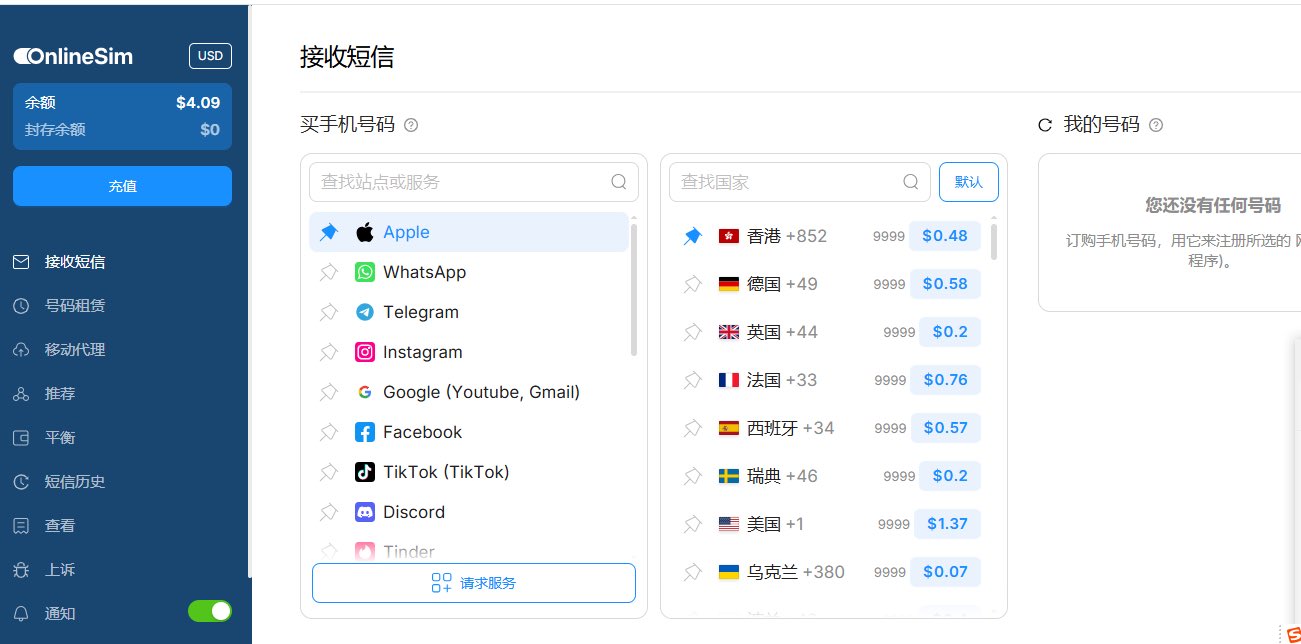Click help icon beside 我的号码
This screenshot has height=644, width=1301.
click(1156, 125)
